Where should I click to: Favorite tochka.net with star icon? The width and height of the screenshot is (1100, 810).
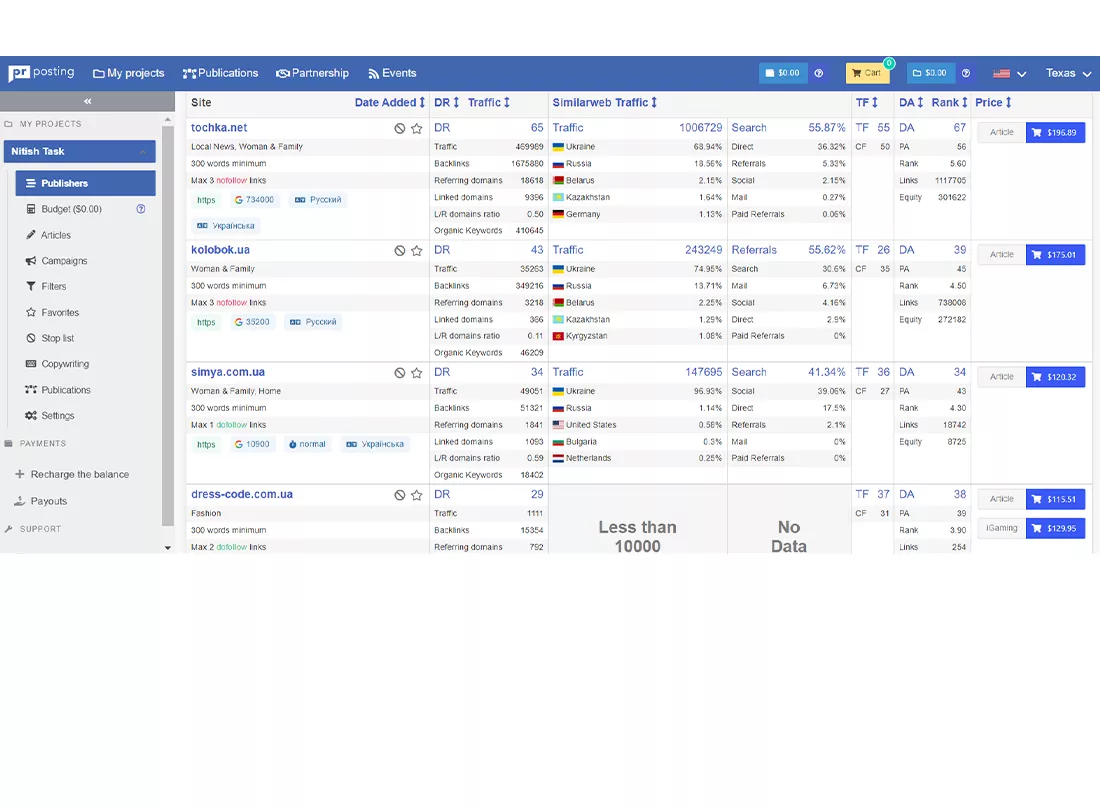click(417, 128)
